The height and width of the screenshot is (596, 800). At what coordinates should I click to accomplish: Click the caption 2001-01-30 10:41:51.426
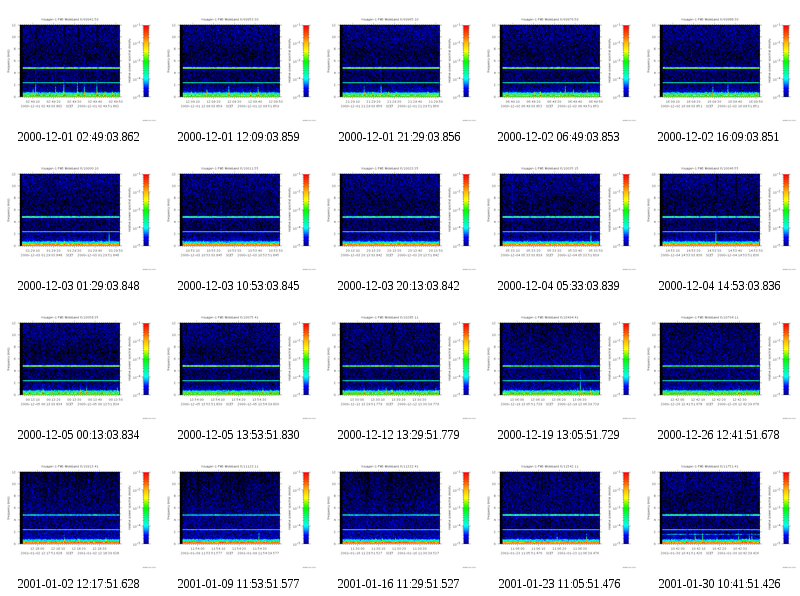pyautogui.click(x=719, y=584)
